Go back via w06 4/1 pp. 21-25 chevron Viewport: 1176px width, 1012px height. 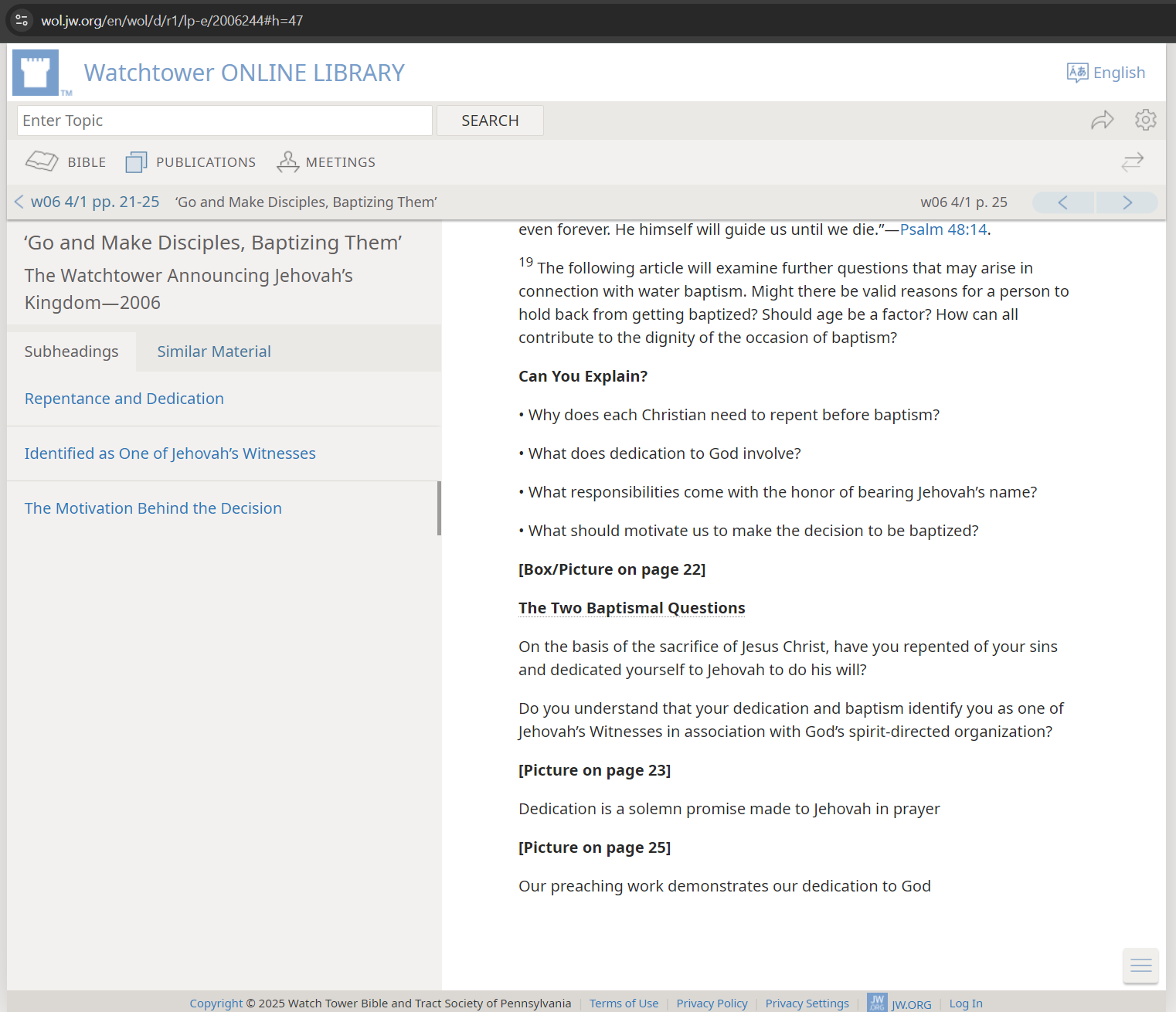[19, 202]
